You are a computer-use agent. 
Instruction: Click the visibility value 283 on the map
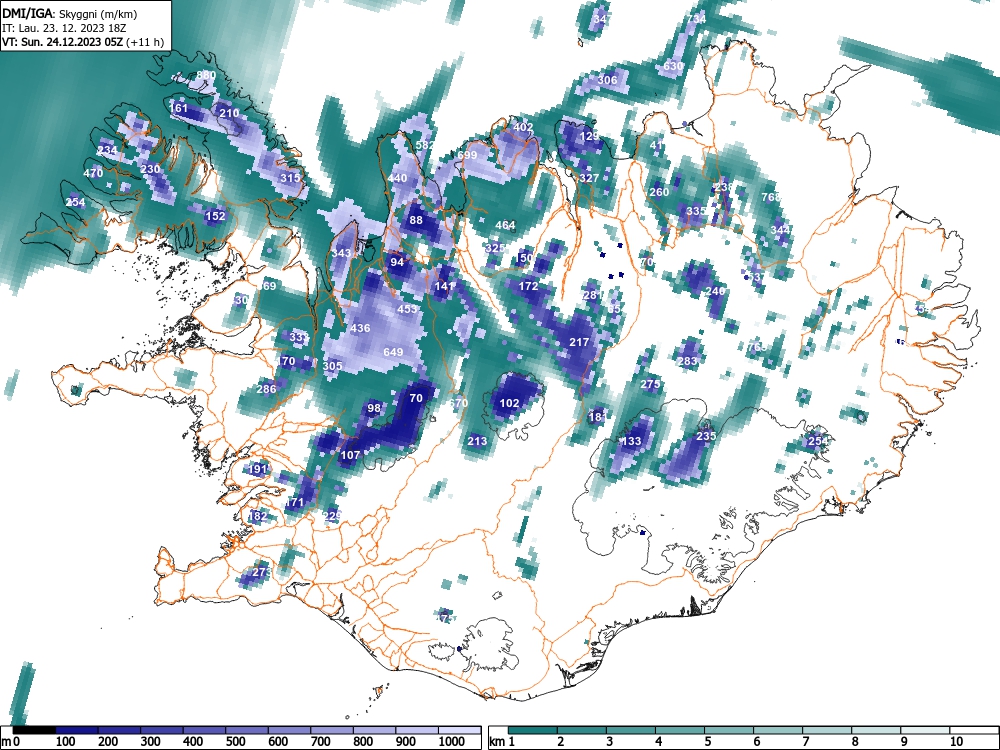pos(688,361)
